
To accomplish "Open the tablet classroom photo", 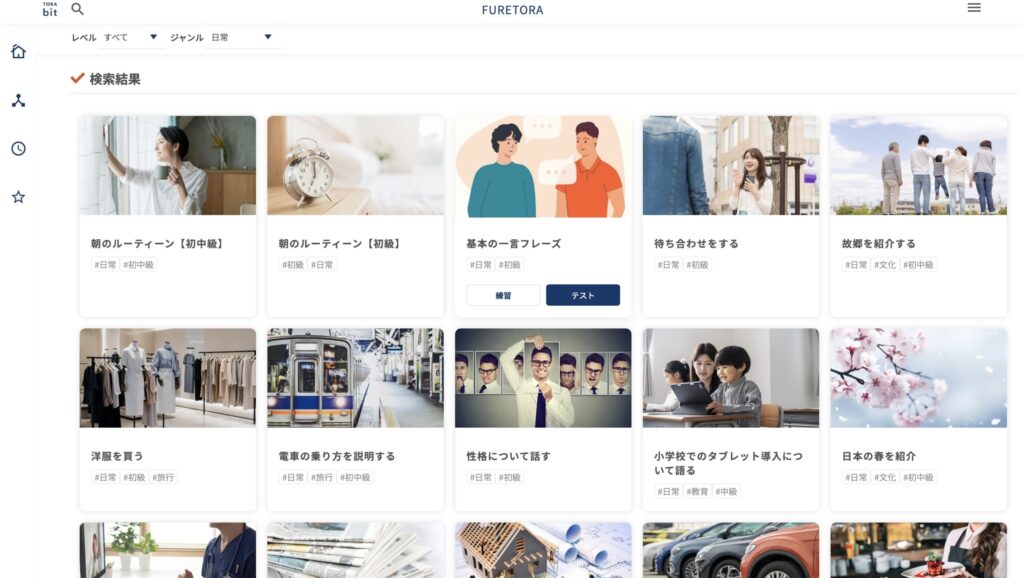I will pyautogui.click(x=731, y=378).
